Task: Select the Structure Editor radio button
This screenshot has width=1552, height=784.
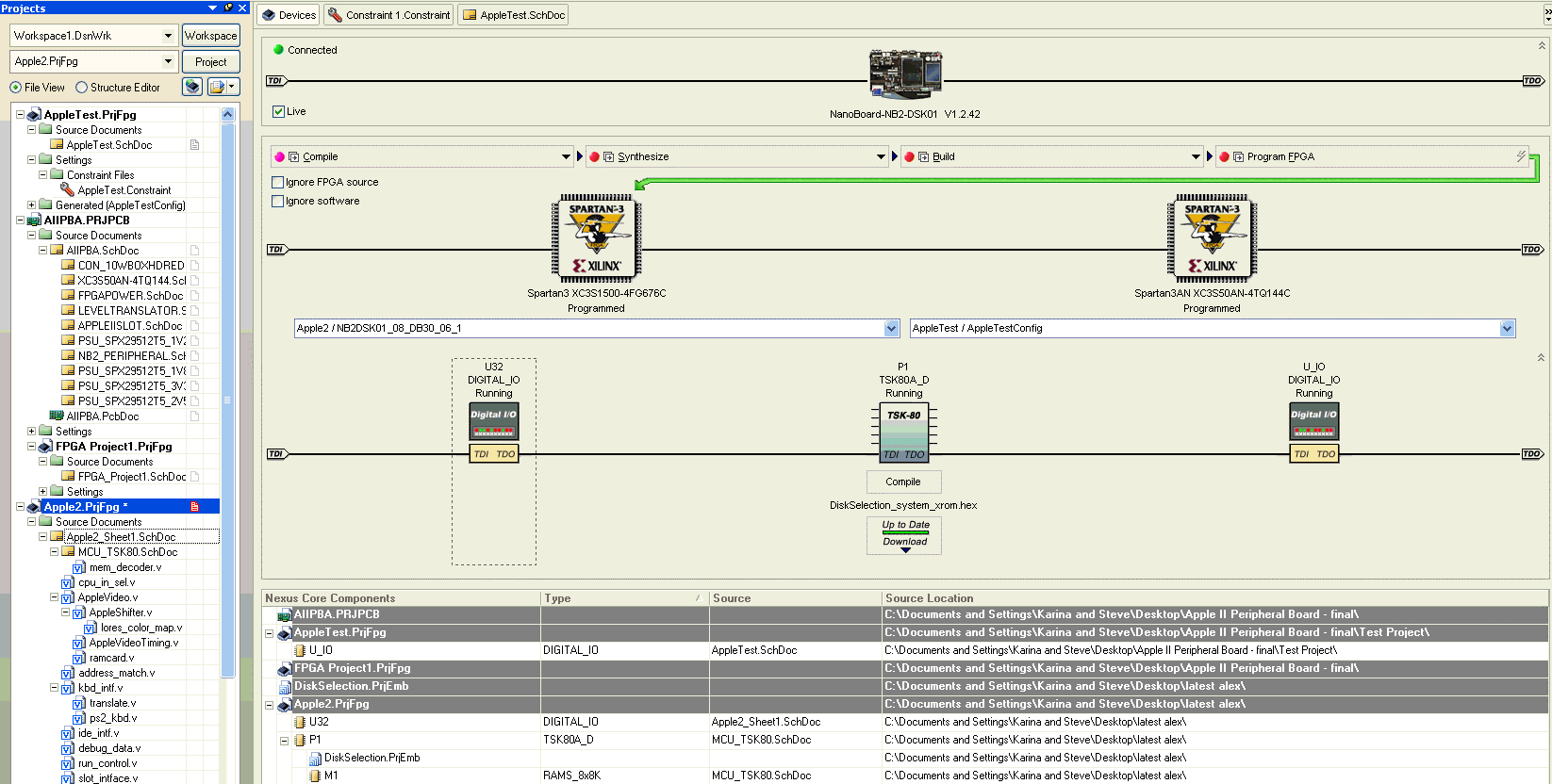Action: pyautogui.click(x=82, y=88)
